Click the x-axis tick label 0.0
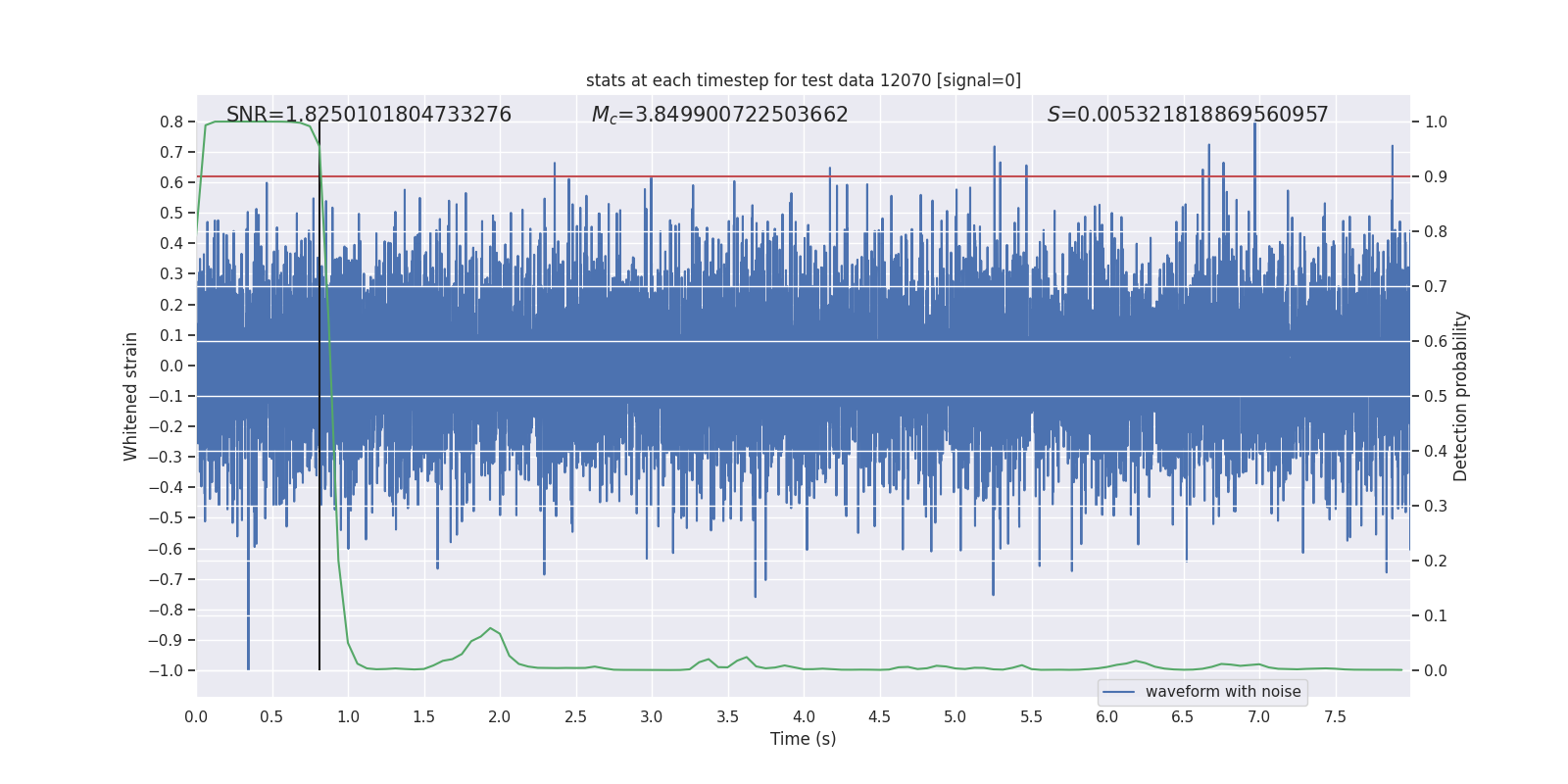Viewport: 1568px width, 784px height. pos(196,716)
